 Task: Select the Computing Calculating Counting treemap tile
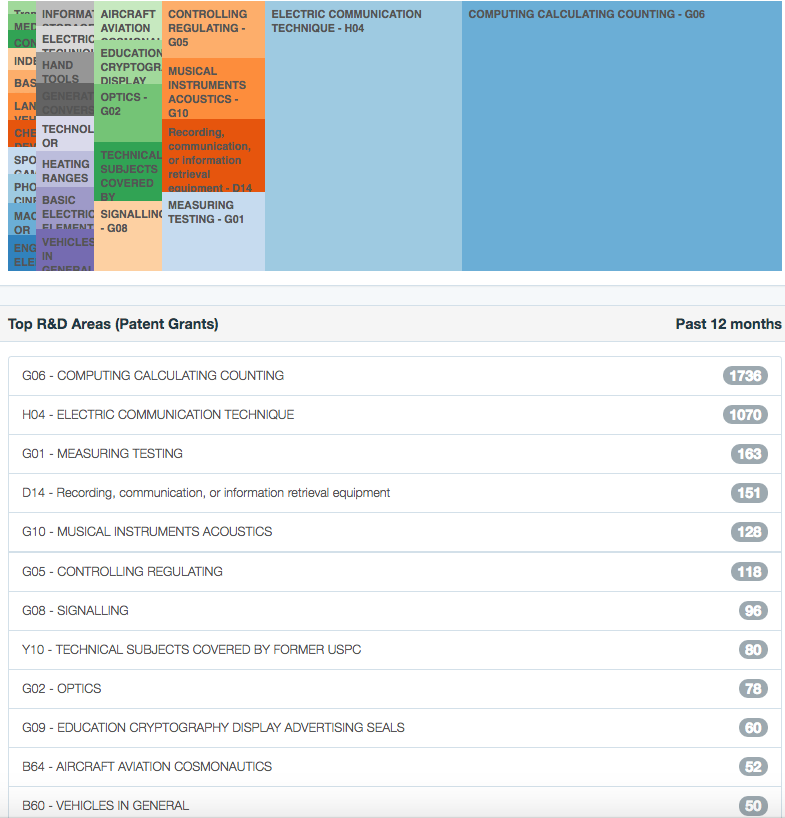(621, 135)
